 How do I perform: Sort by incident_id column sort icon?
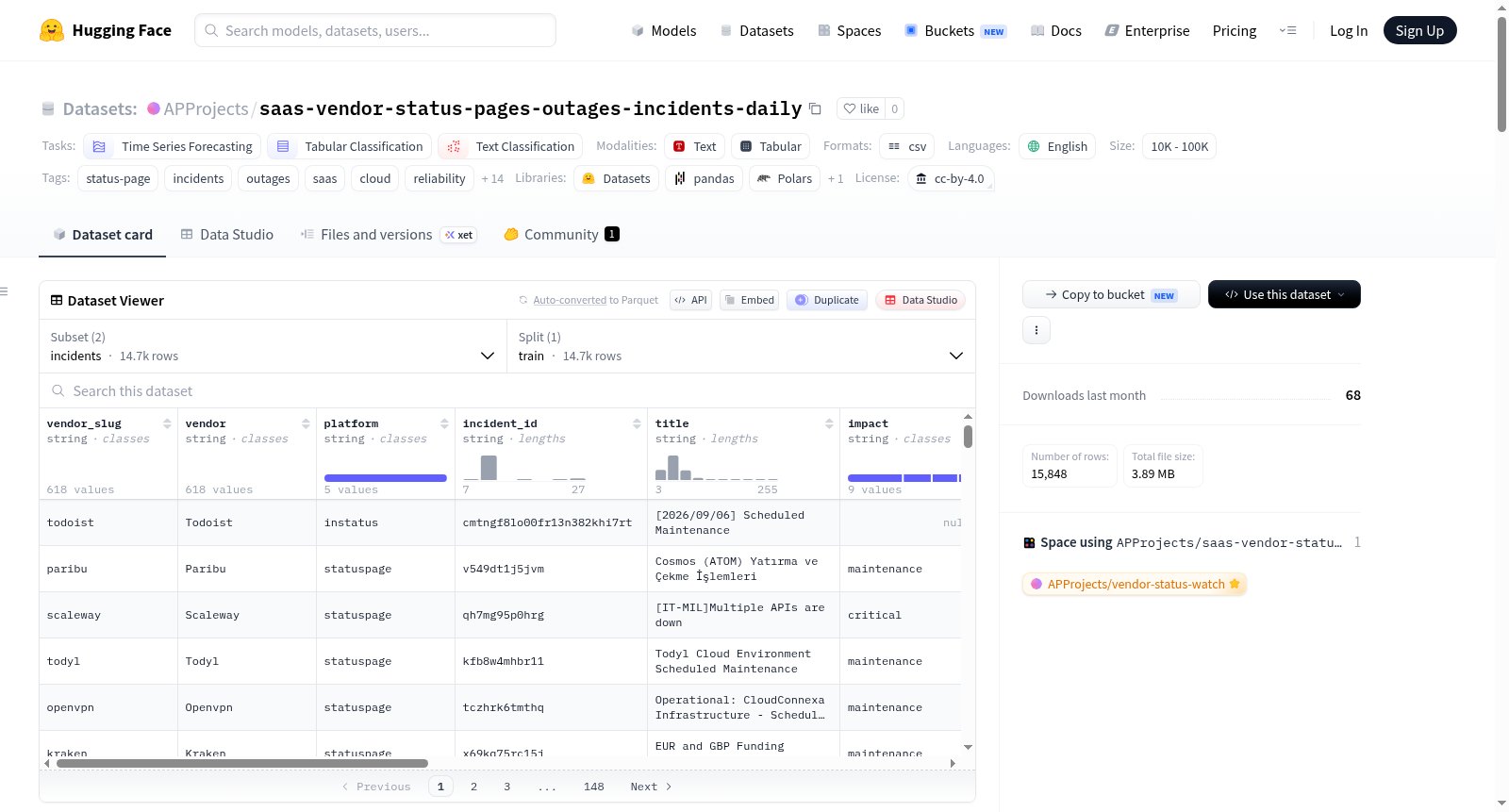click(637, 423)
